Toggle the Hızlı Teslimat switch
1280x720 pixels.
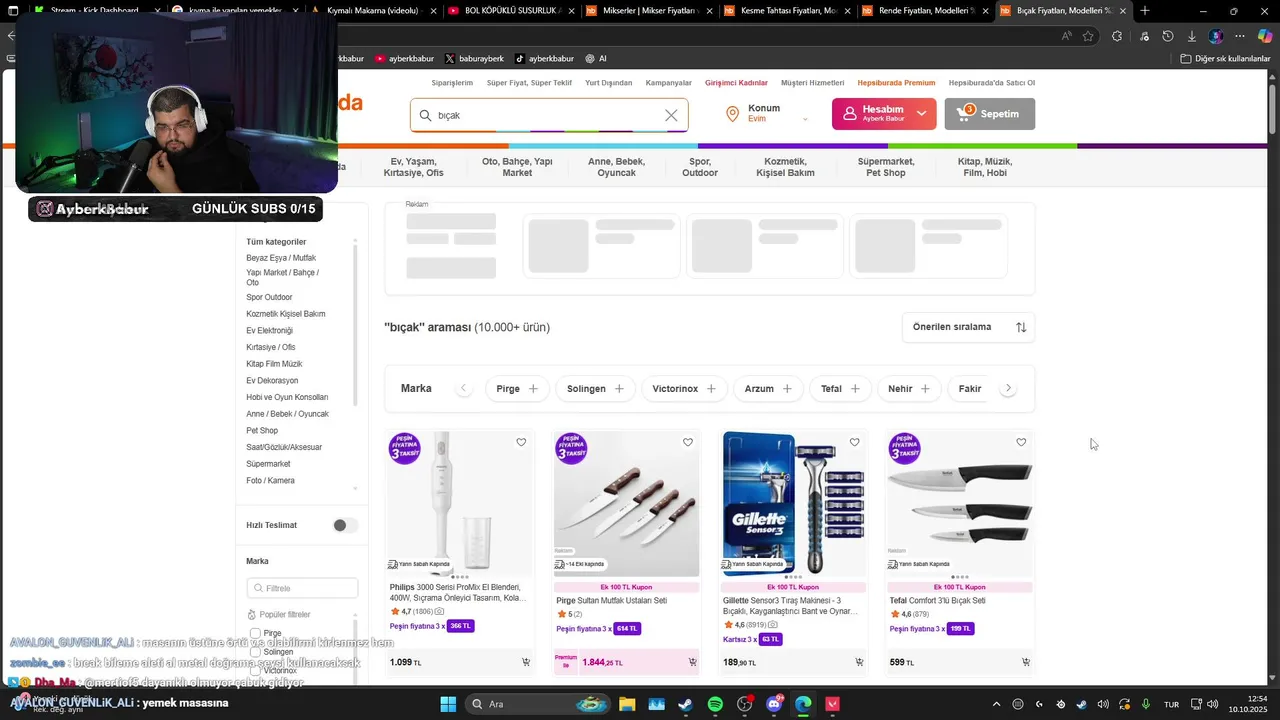[345, 525]
